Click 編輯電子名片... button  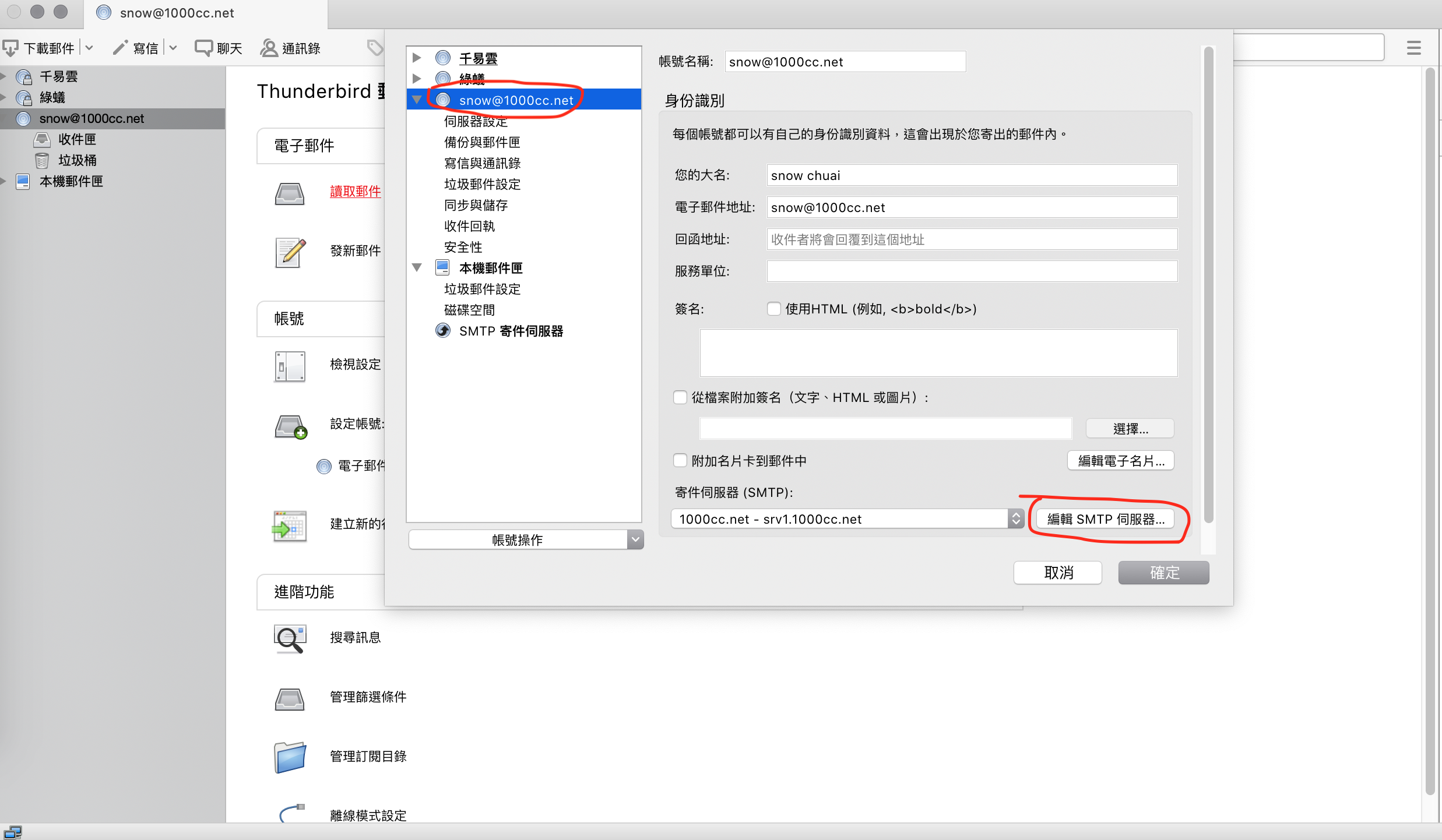click(1120, 461)
